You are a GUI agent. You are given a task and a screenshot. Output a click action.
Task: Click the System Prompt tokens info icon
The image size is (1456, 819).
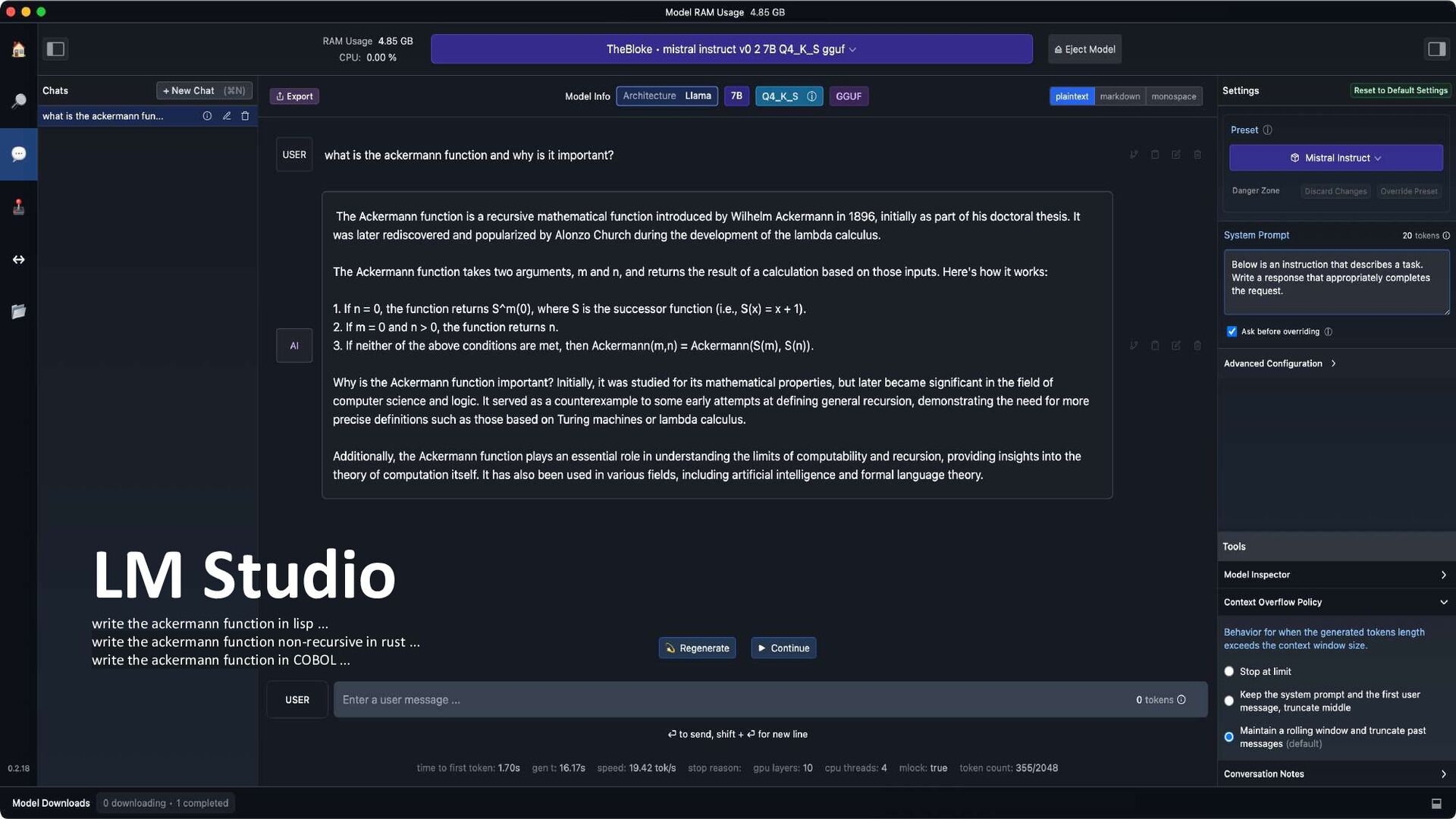coord(1446,236)
